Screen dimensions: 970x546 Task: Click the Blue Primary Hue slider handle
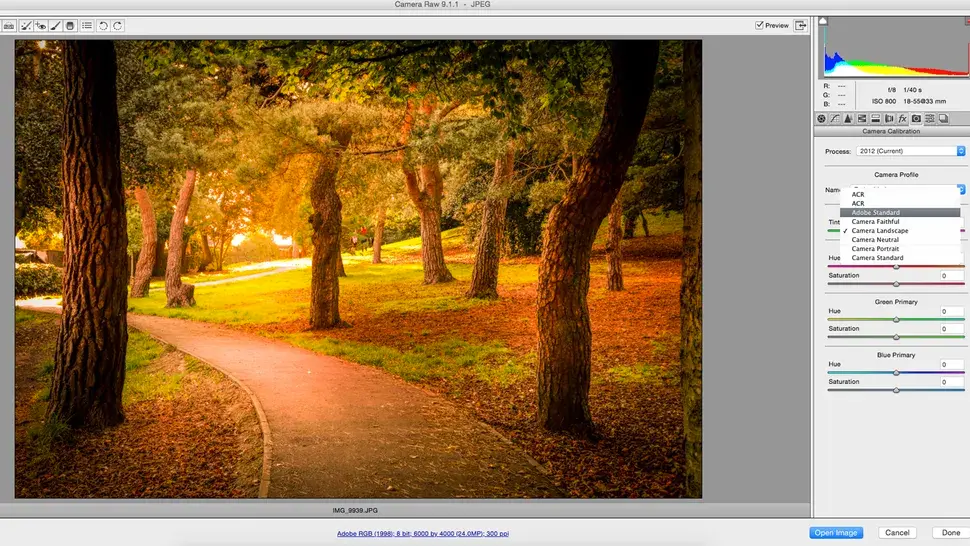pyautogui.click(x=896, y=373)
